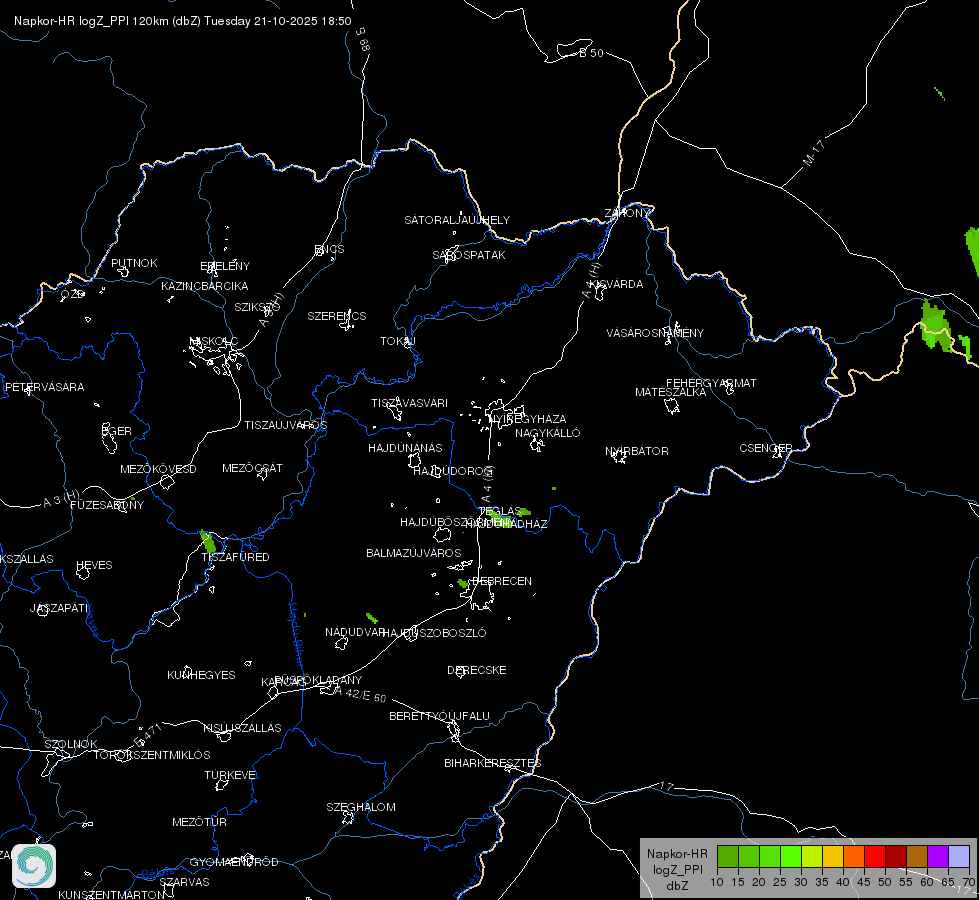This screenshot has height=900, width=979.
Task: Select the TURKEVE label
Action: (230, 775)
